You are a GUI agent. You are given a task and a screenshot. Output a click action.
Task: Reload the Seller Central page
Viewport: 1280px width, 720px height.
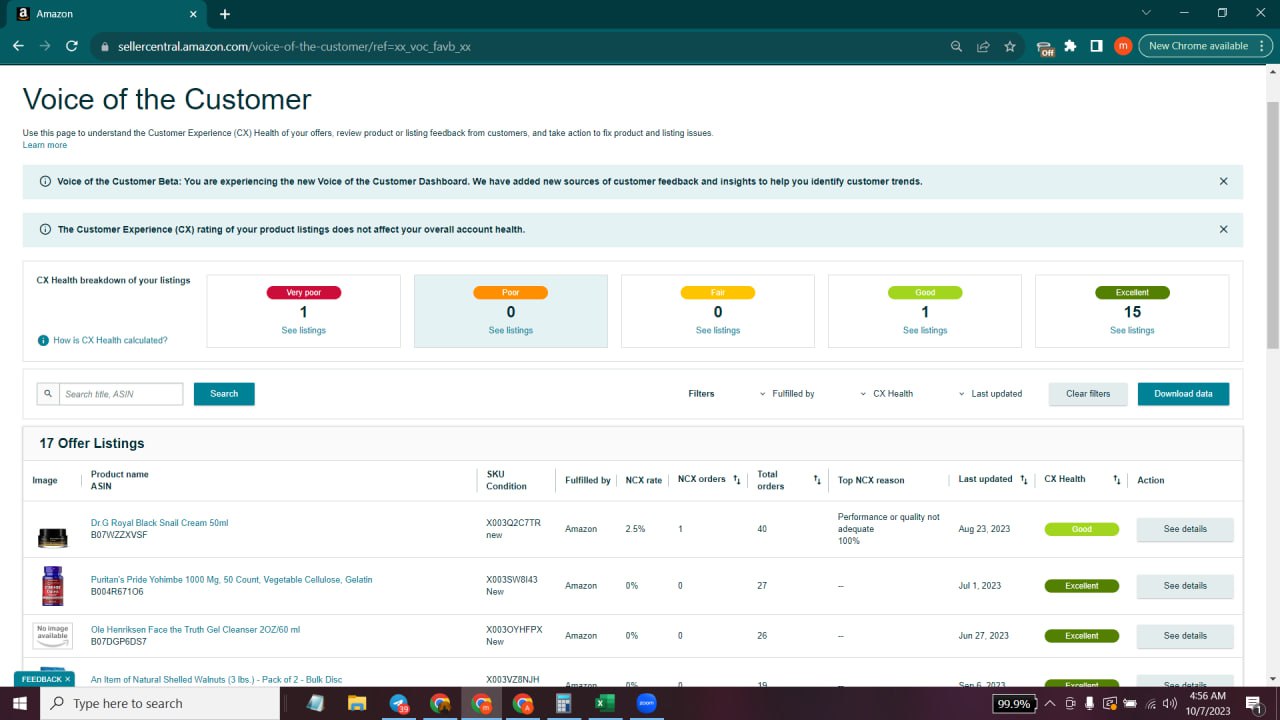pyautogui.click(x=72, y=46)
